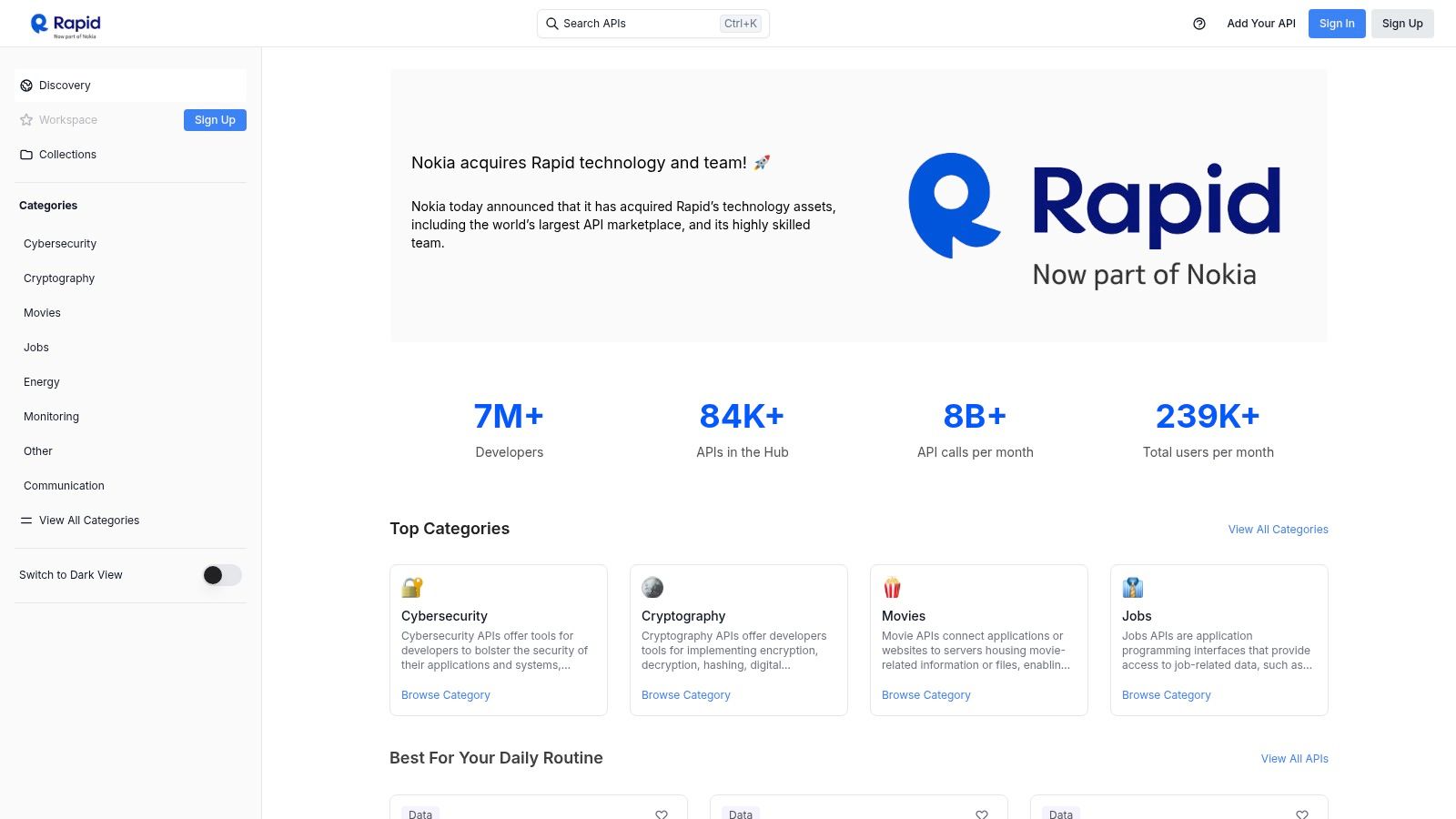This screenshot has height=819, width=1456.
Task: Switch to Dark View
Action: tap(221, 575)
